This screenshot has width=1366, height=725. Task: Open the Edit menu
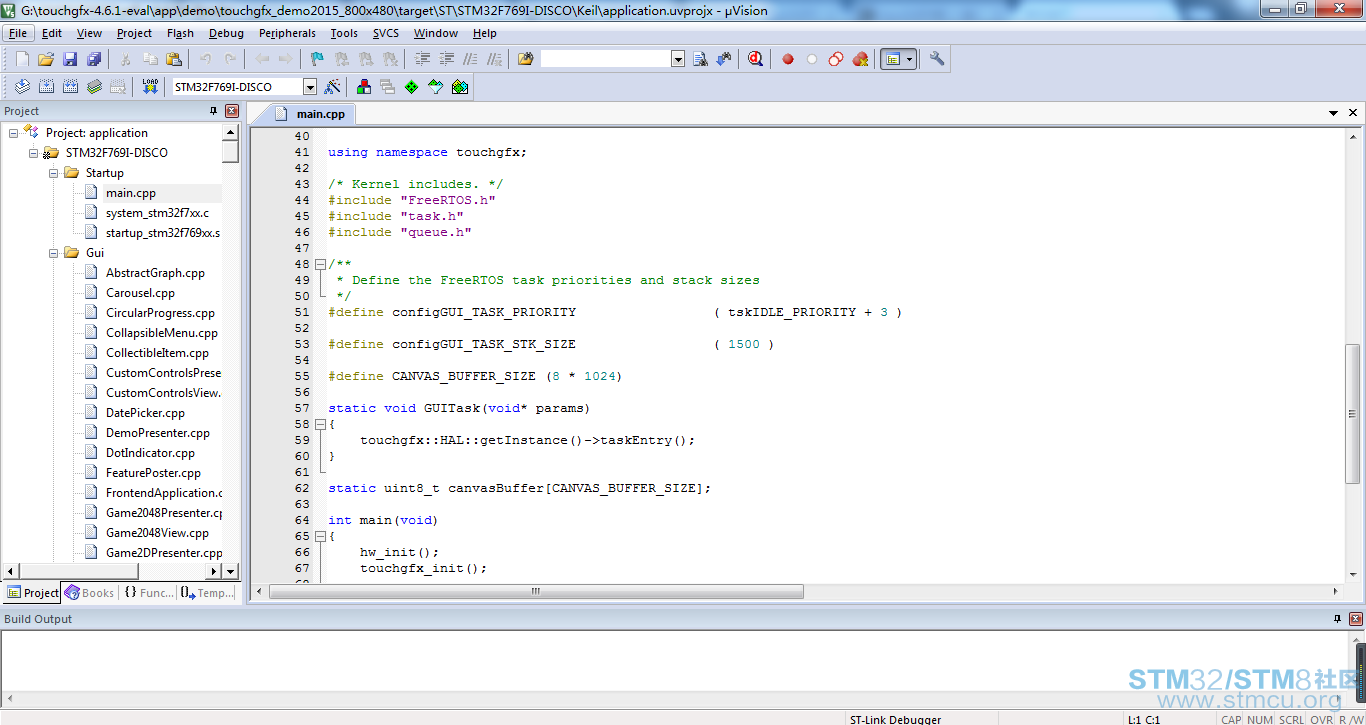[x=52, y=33]
